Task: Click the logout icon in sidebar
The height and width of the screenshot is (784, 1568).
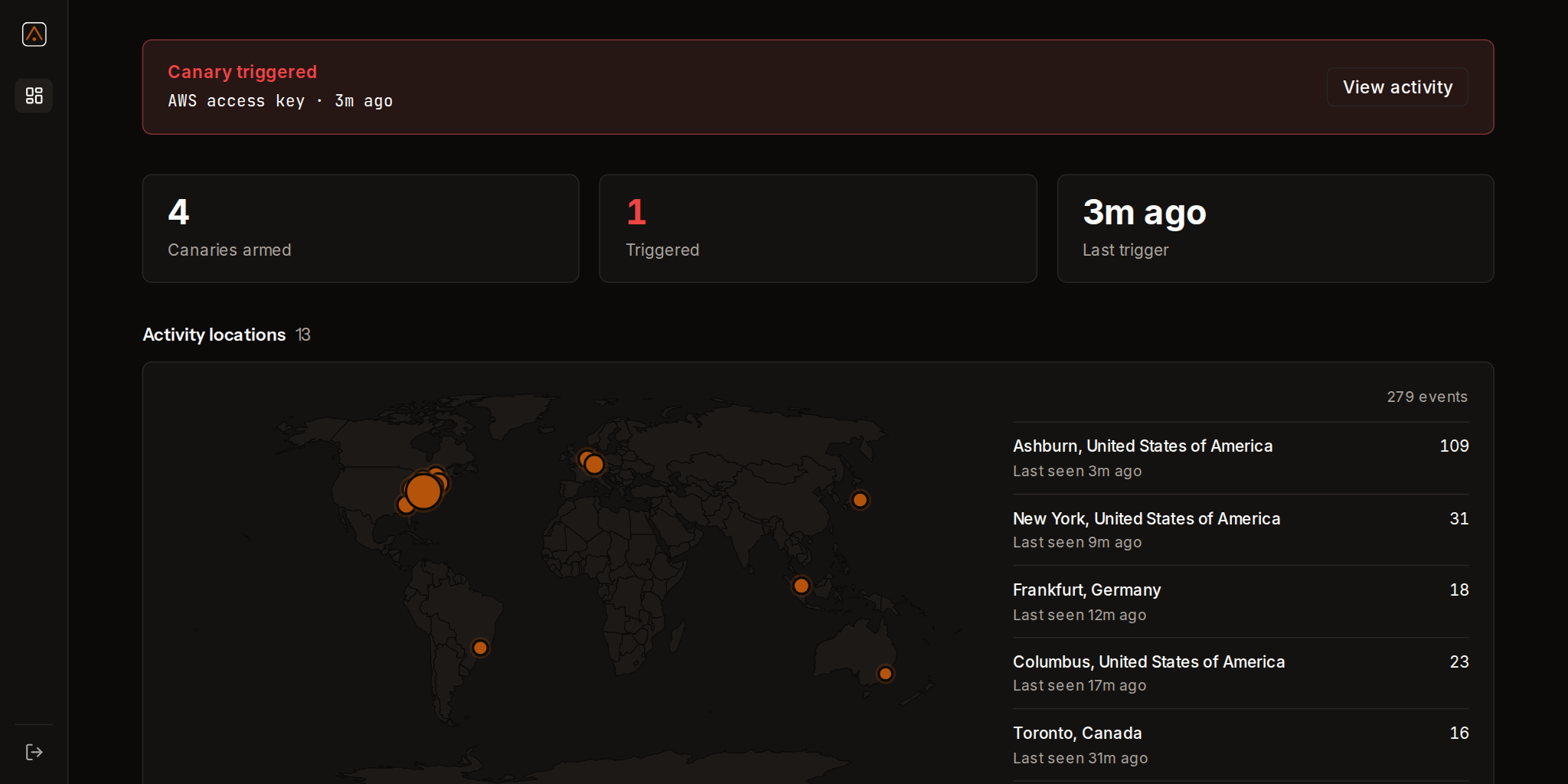Action: [34, 753]
